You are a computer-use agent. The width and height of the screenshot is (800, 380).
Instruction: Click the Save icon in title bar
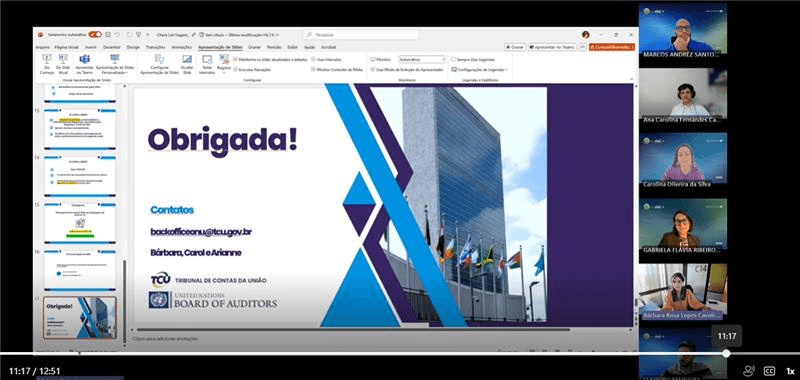click(108, 35)
